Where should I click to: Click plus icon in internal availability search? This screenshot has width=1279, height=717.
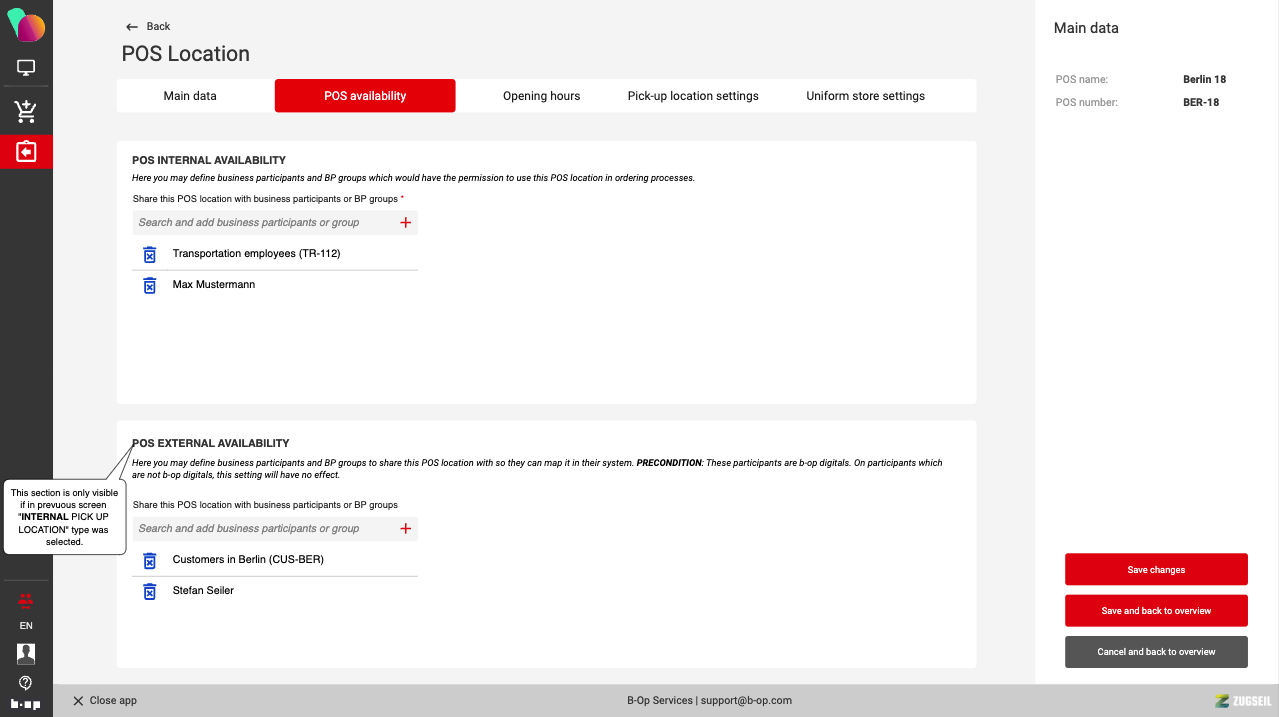[x=405, y=223]
